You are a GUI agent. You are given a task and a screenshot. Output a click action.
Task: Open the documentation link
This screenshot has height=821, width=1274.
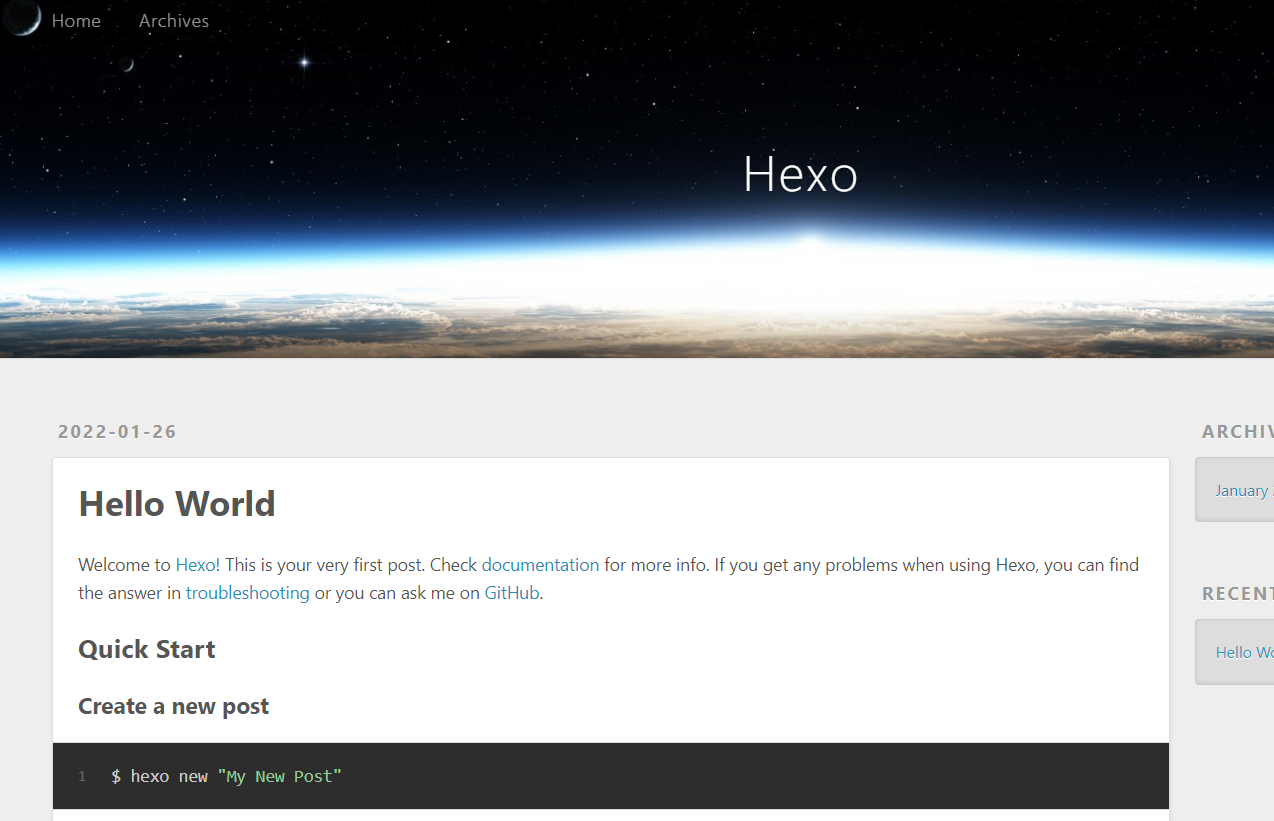[540, 565]
